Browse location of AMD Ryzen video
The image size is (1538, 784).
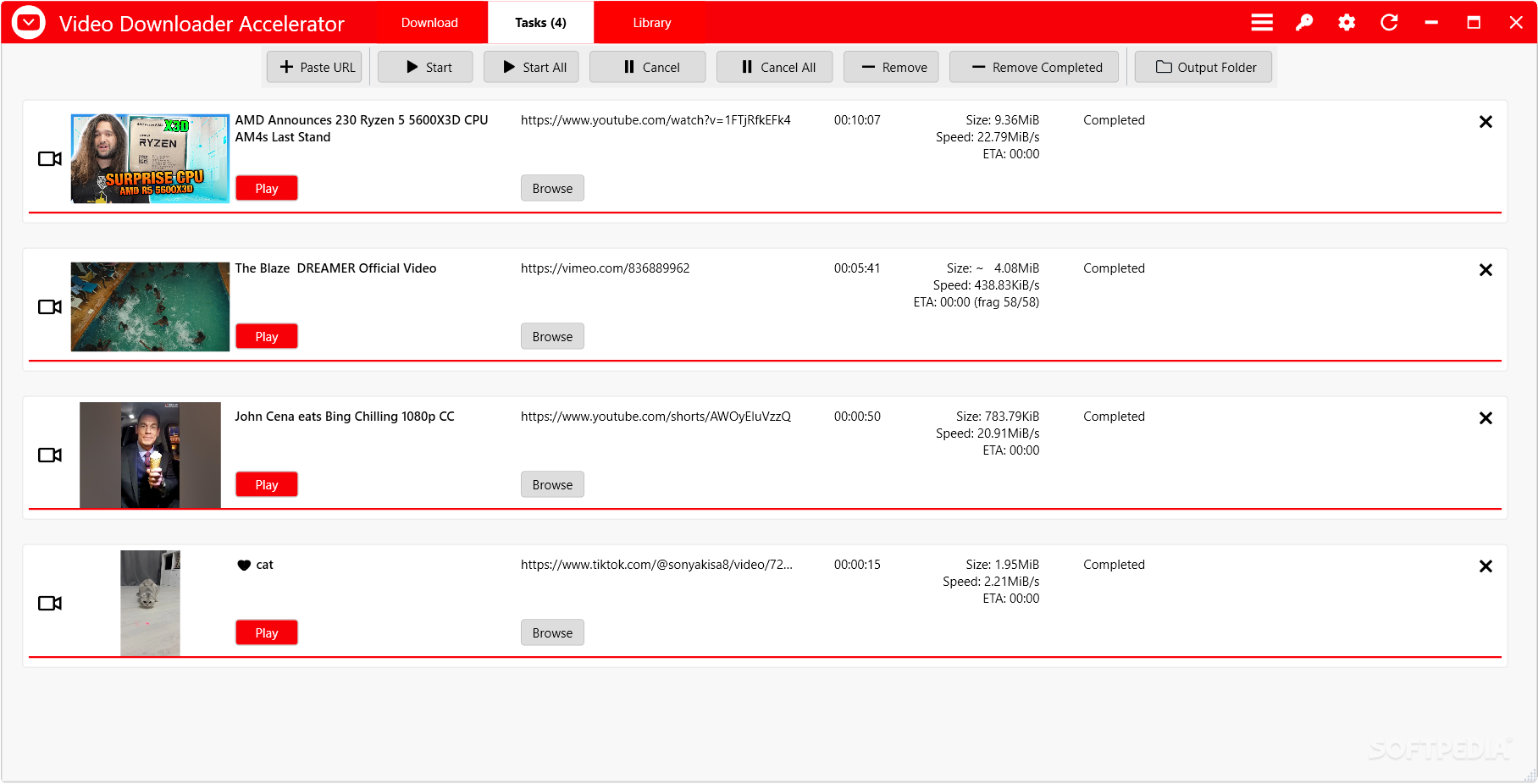552,188
